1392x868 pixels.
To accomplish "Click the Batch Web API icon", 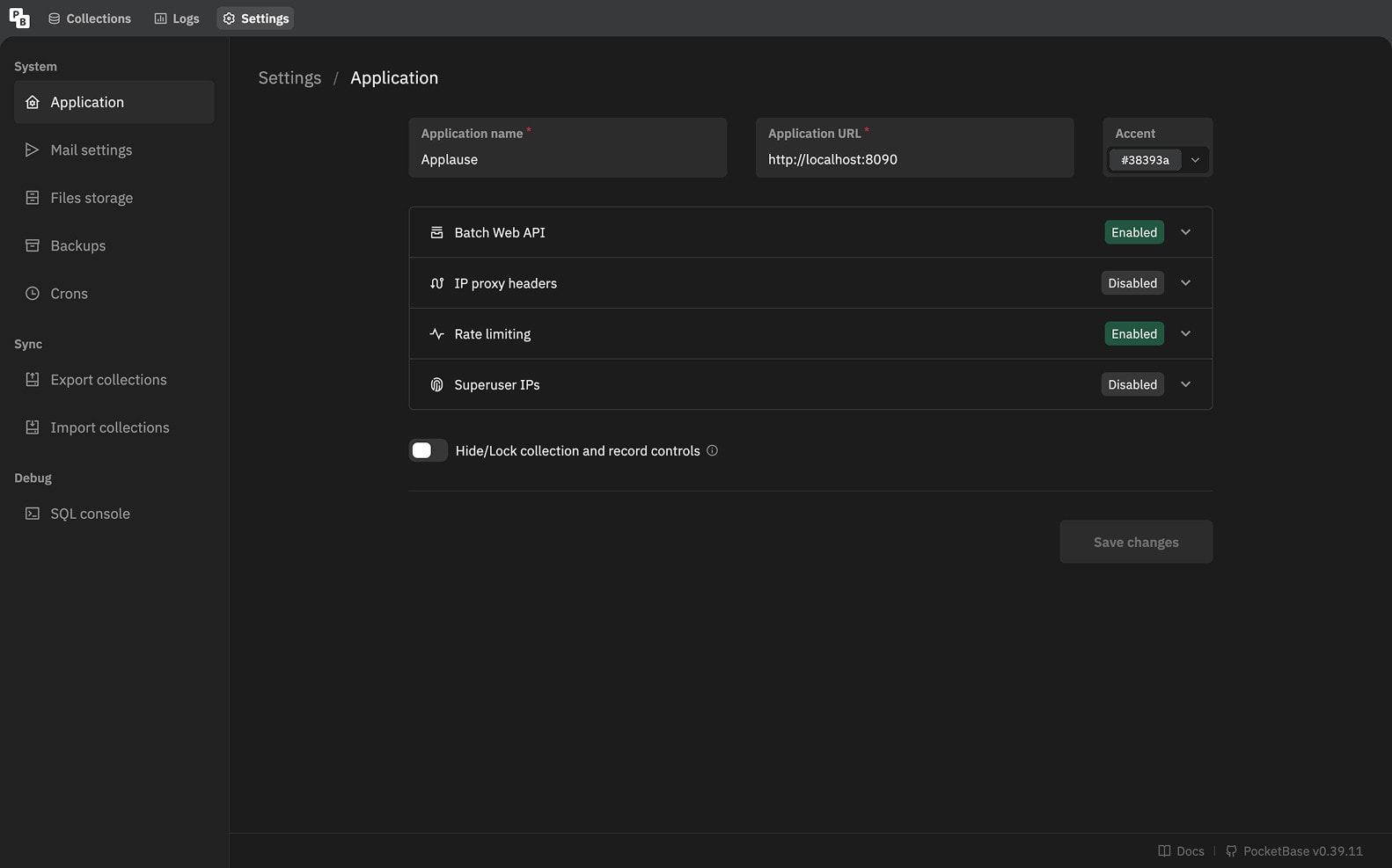I will coord(436,233).
